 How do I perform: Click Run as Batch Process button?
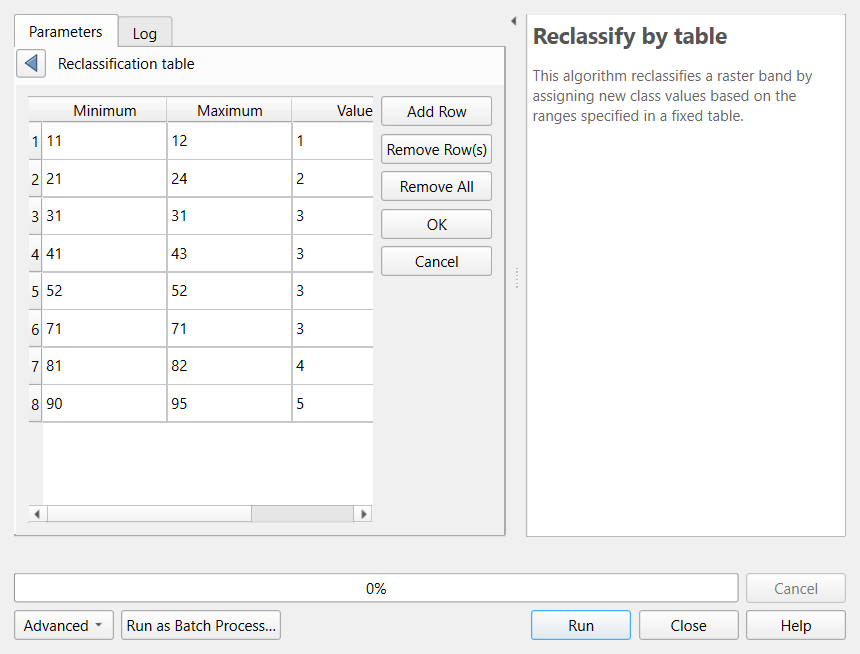(x=201, y=625)
